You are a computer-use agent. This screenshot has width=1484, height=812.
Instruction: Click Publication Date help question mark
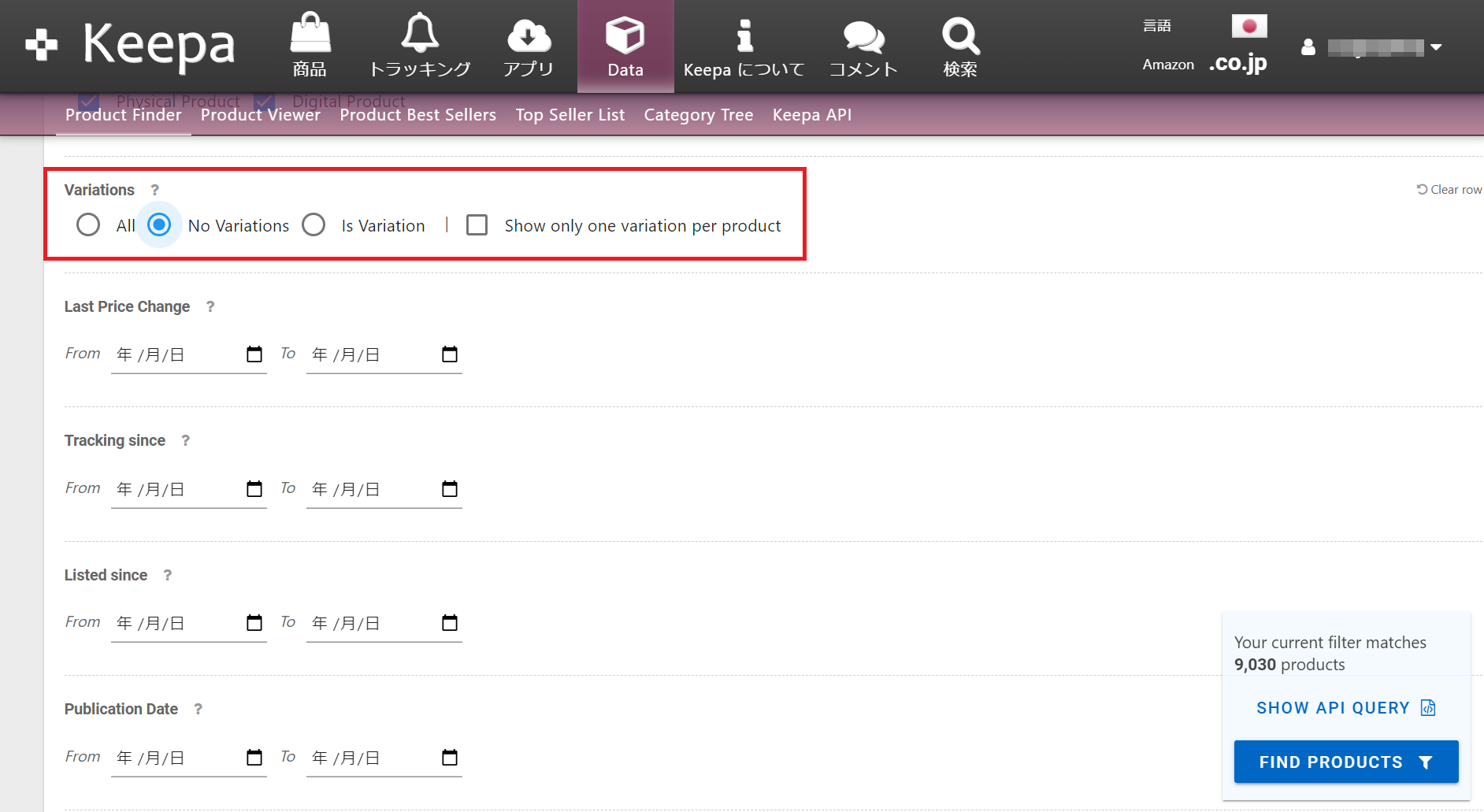click(198, 709)
